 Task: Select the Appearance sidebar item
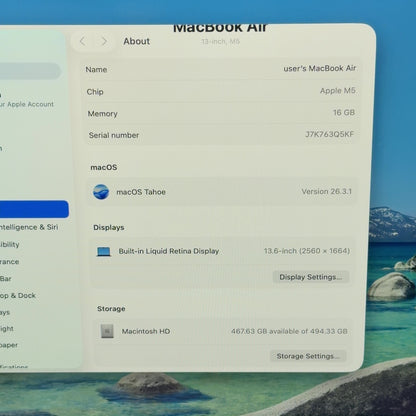pos(10,262)
